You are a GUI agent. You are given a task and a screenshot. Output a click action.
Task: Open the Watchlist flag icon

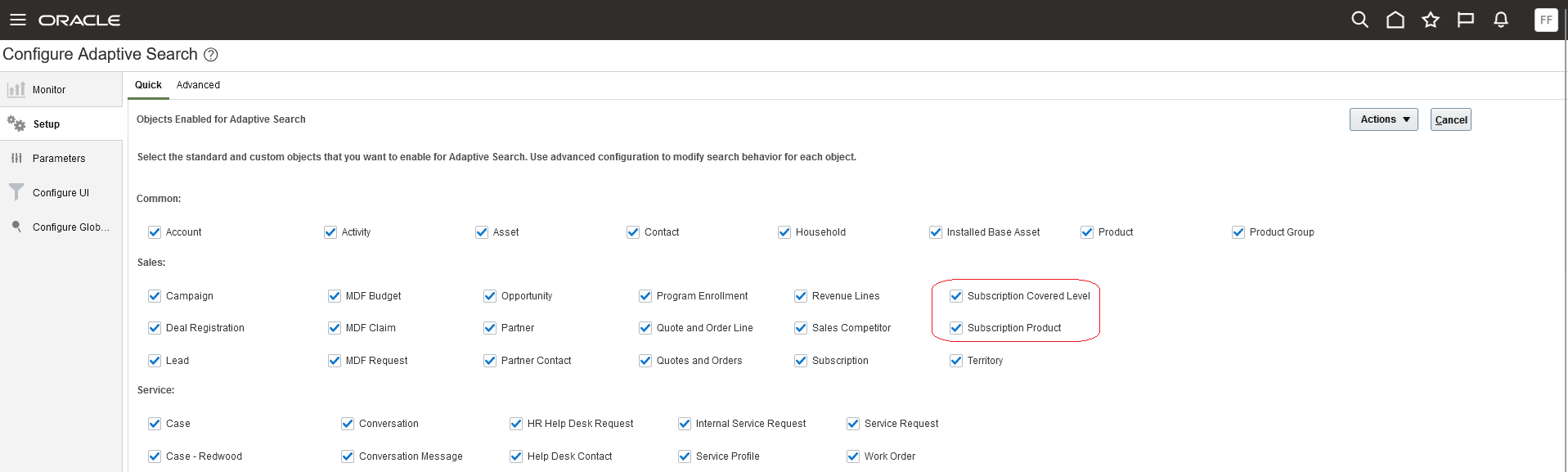(x=1466, y=20)
